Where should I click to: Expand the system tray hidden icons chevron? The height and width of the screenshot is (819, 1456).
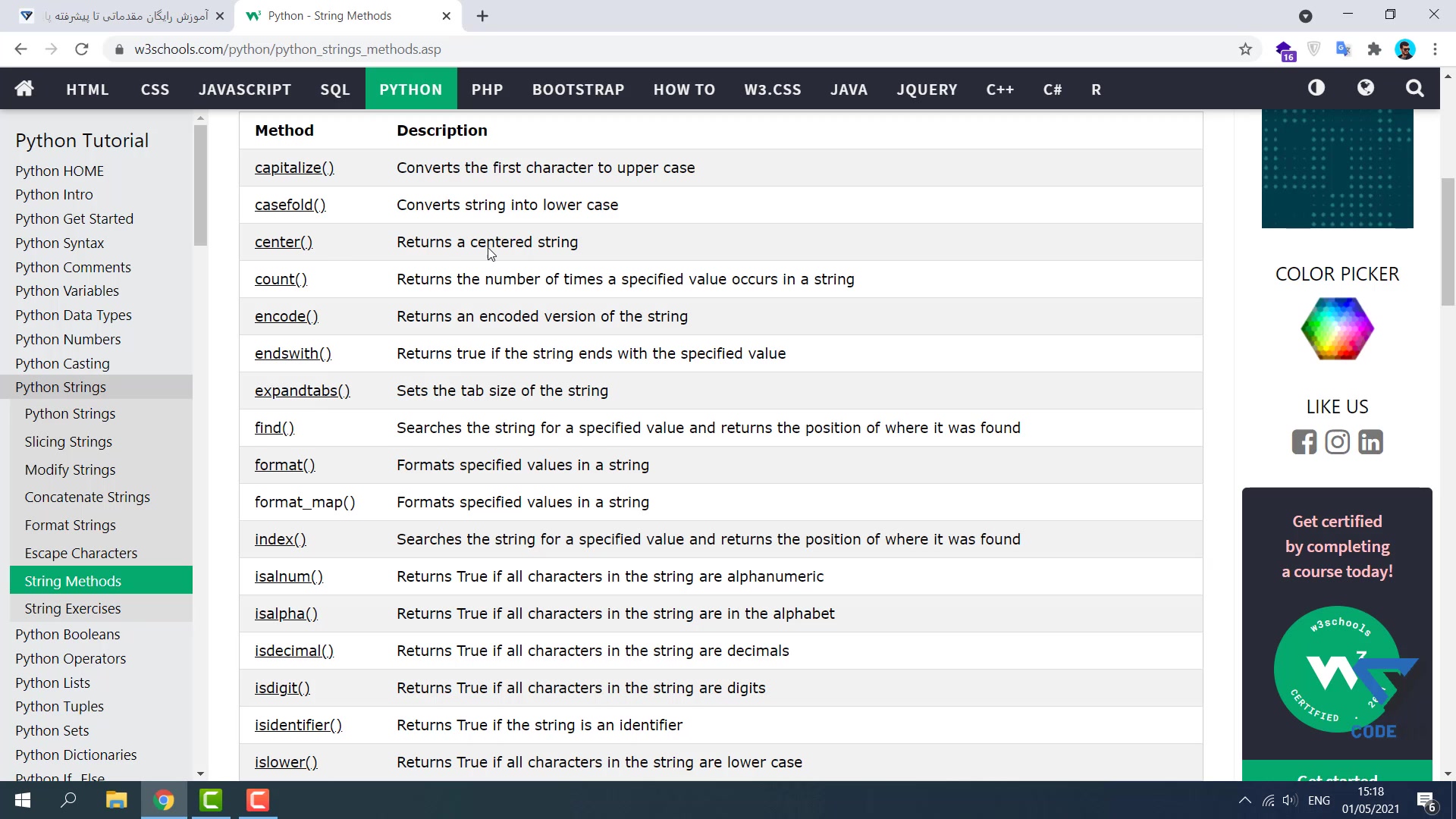tap(1244, 800)
